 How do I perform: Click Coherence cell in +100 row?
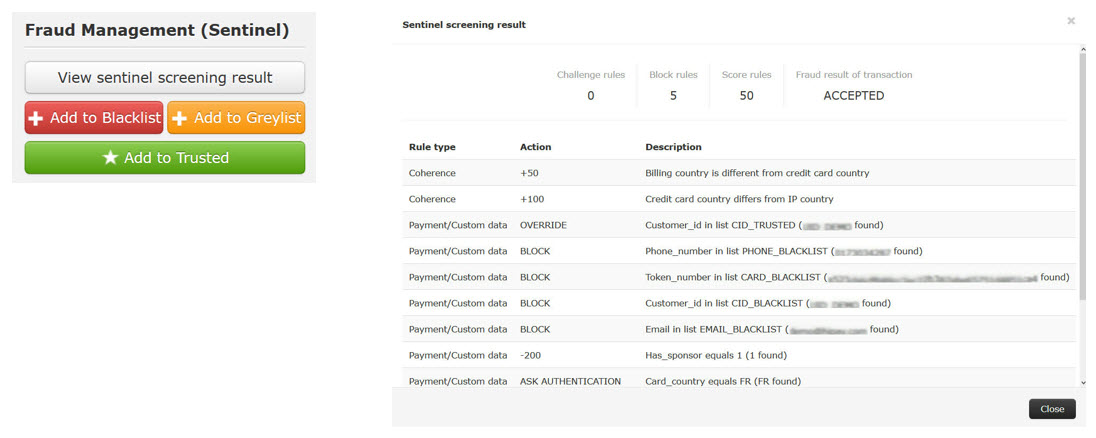coord(432,199)
